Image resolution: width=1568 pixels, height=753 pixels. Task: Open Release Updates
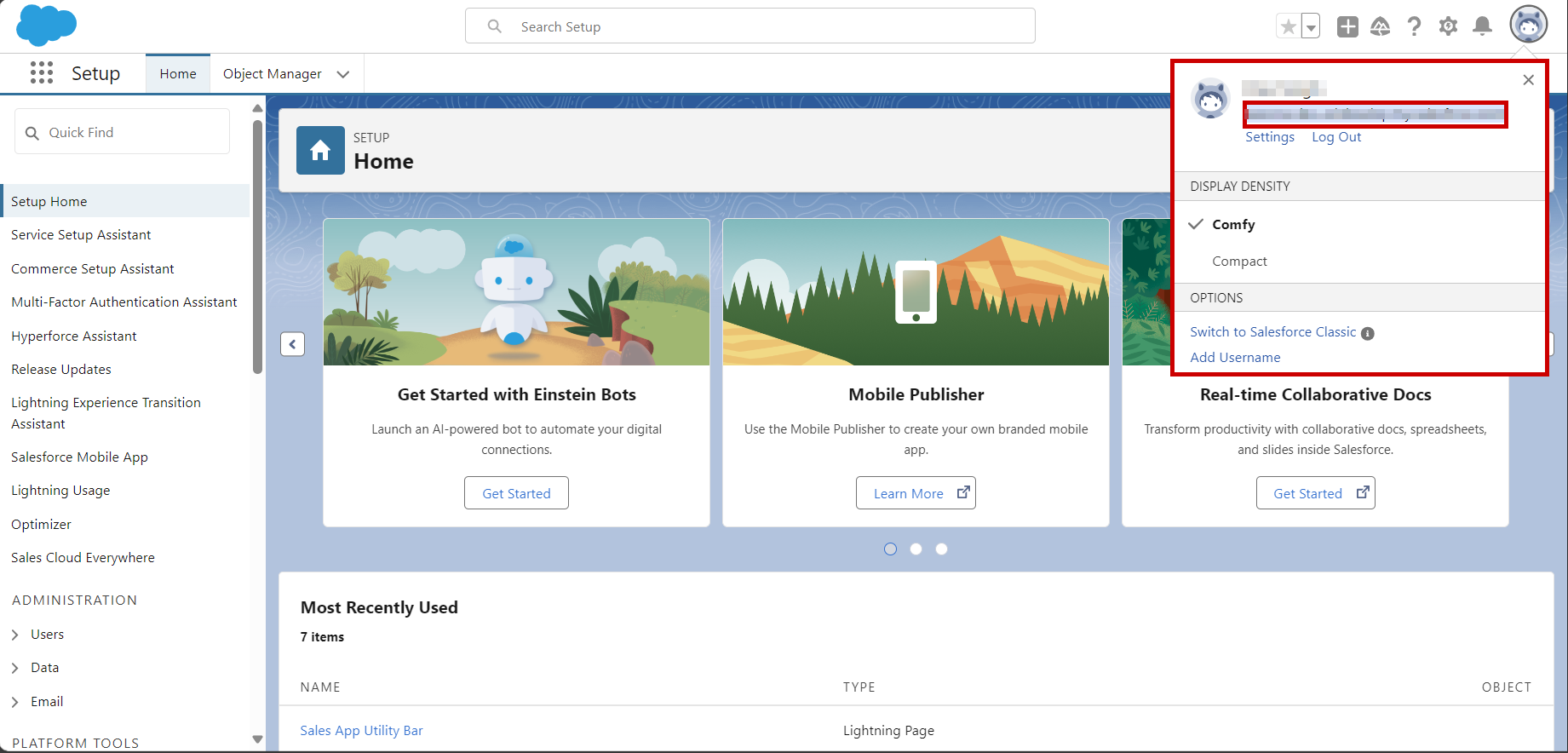click(x=61, y=370)
